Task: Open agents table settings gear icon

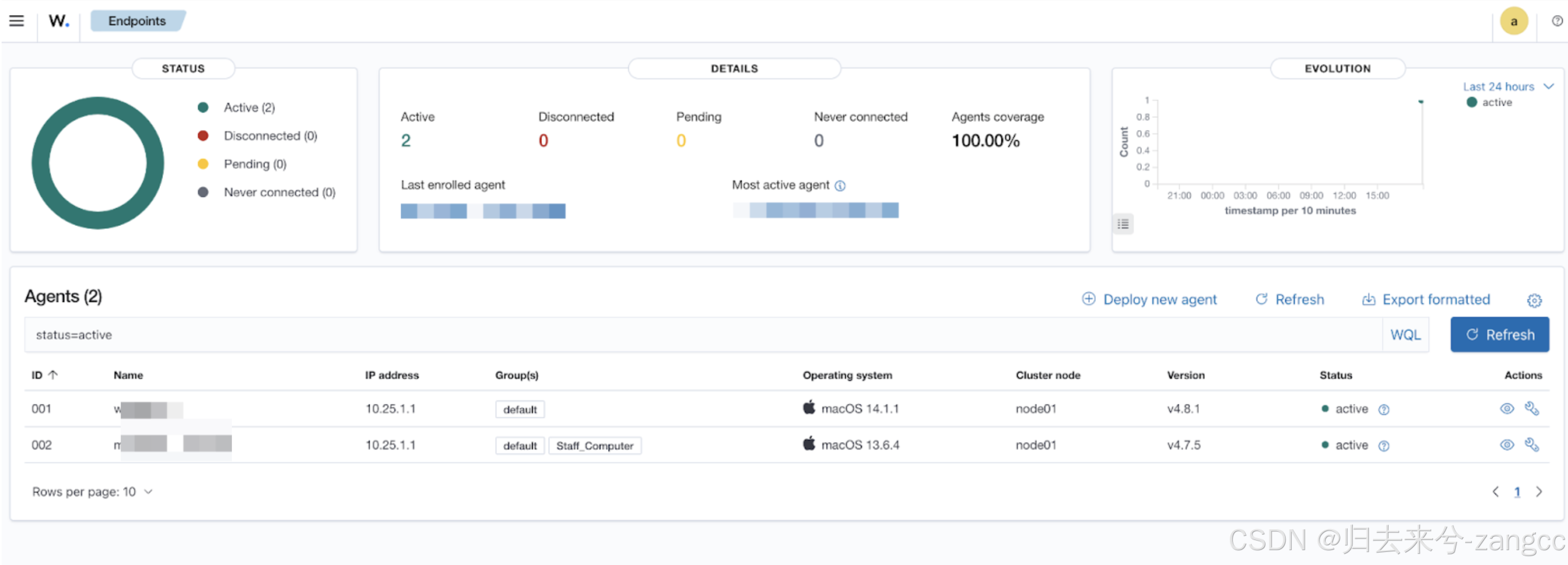Action: click(1534, 300)
